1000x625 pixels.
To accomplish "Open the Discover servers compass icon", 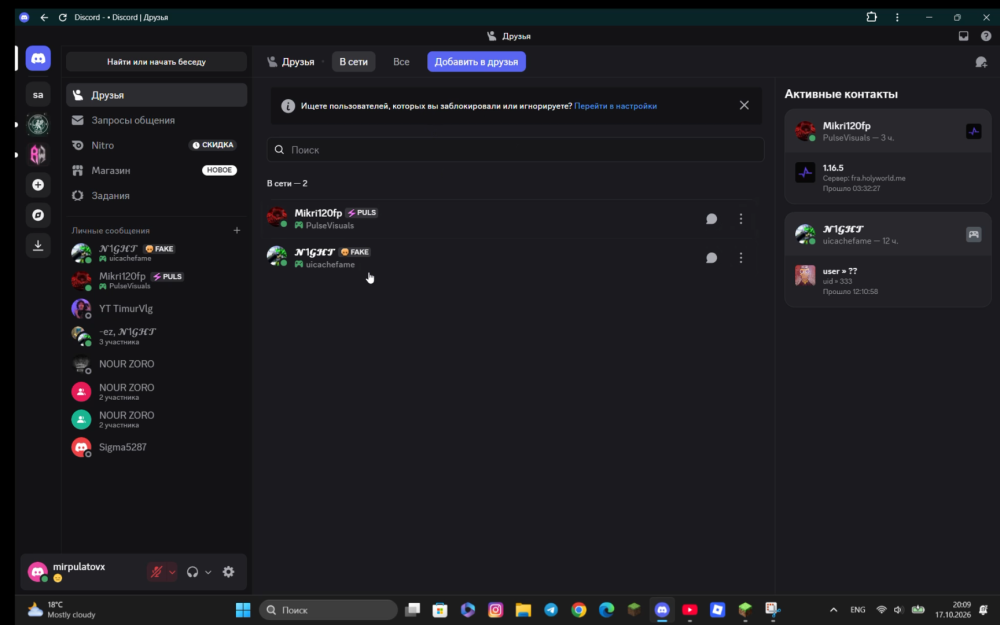I will (x=38, y=215).
